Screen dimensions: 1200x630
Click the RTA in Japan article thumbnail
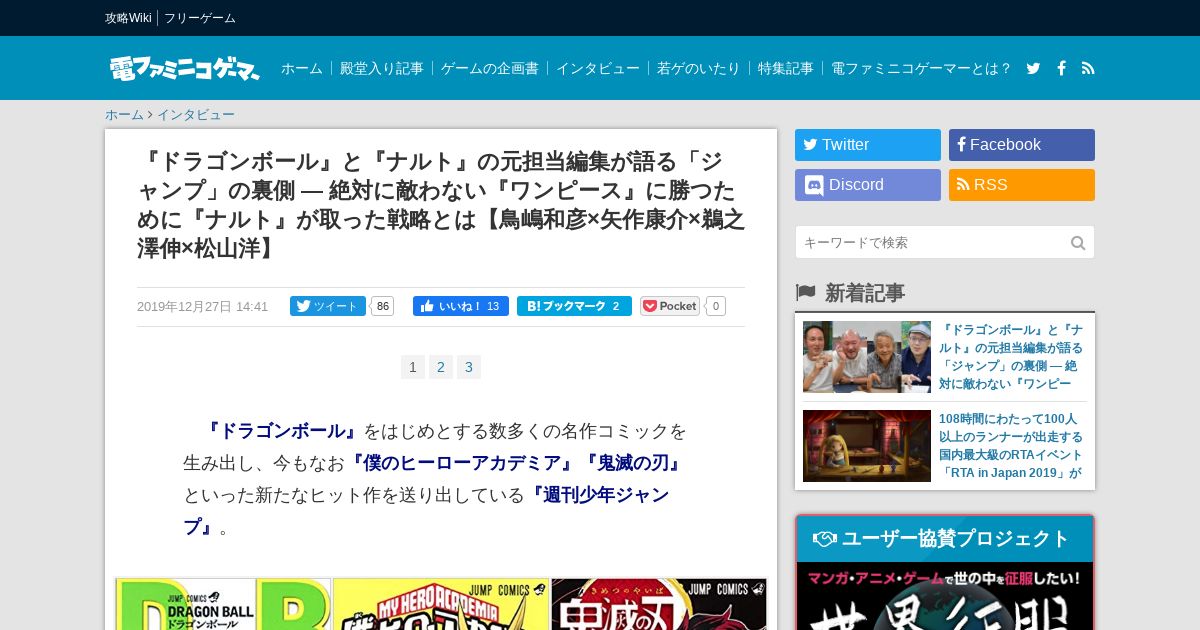pos(867,446)
